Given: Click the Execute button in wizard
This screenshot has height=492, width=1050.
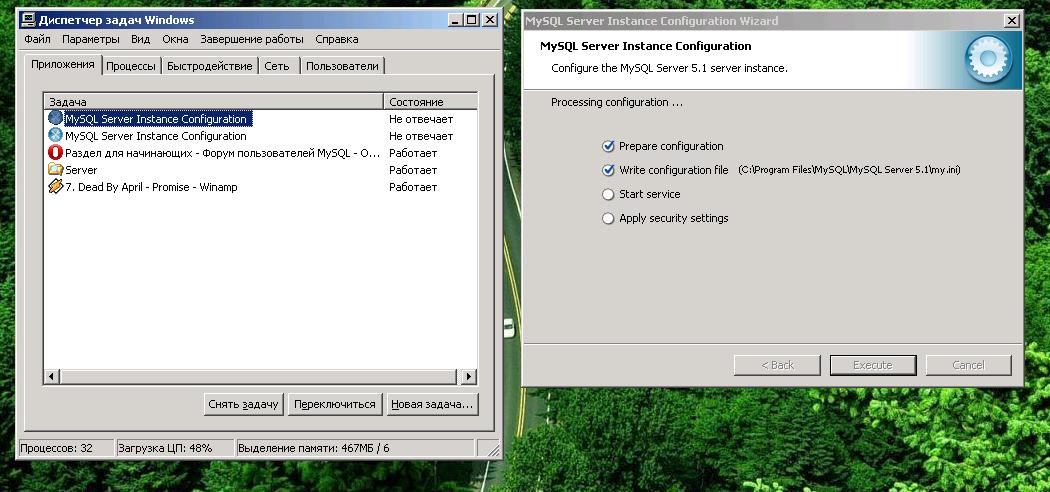Looking at the screenshot, I should tap(872, 365).
